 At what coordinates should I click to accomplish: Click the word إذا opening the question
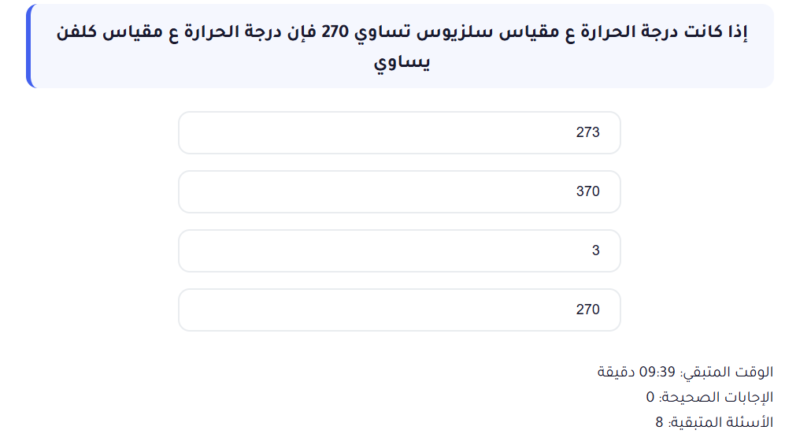[739, 31]
